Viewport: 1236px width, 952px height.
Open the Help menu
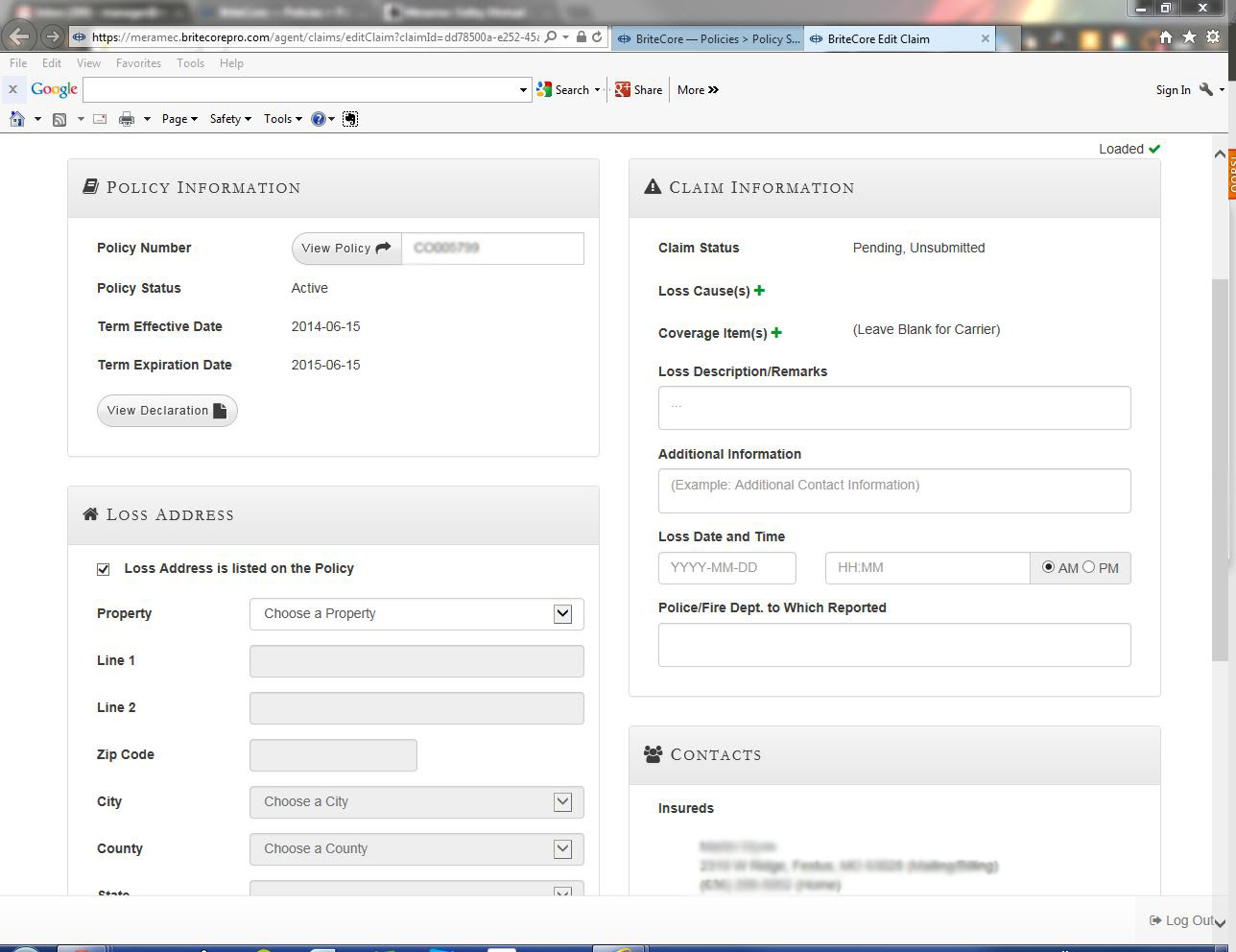[x=231, y=63]
